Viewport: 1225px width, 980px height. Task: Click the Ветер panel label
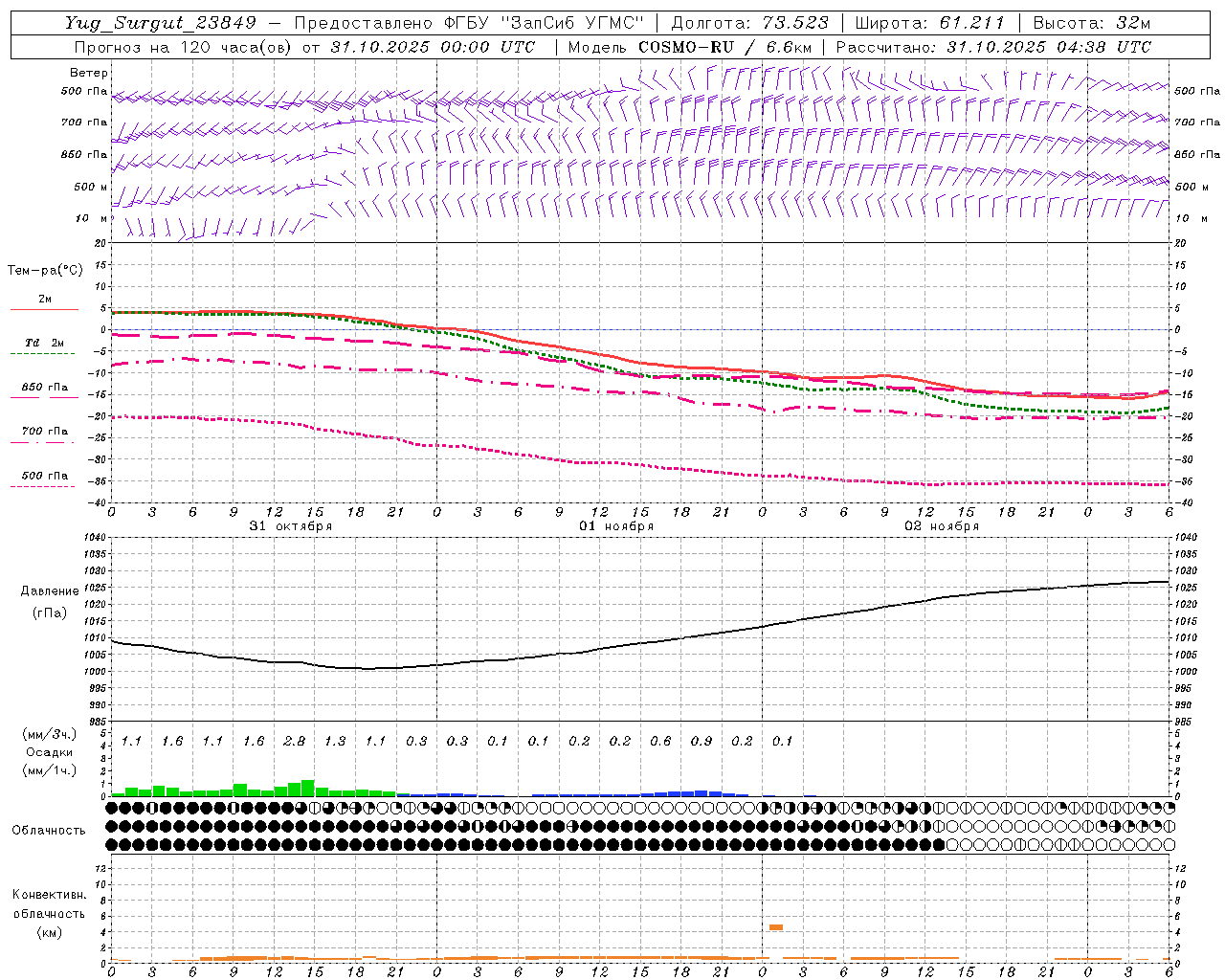point(89,73)
